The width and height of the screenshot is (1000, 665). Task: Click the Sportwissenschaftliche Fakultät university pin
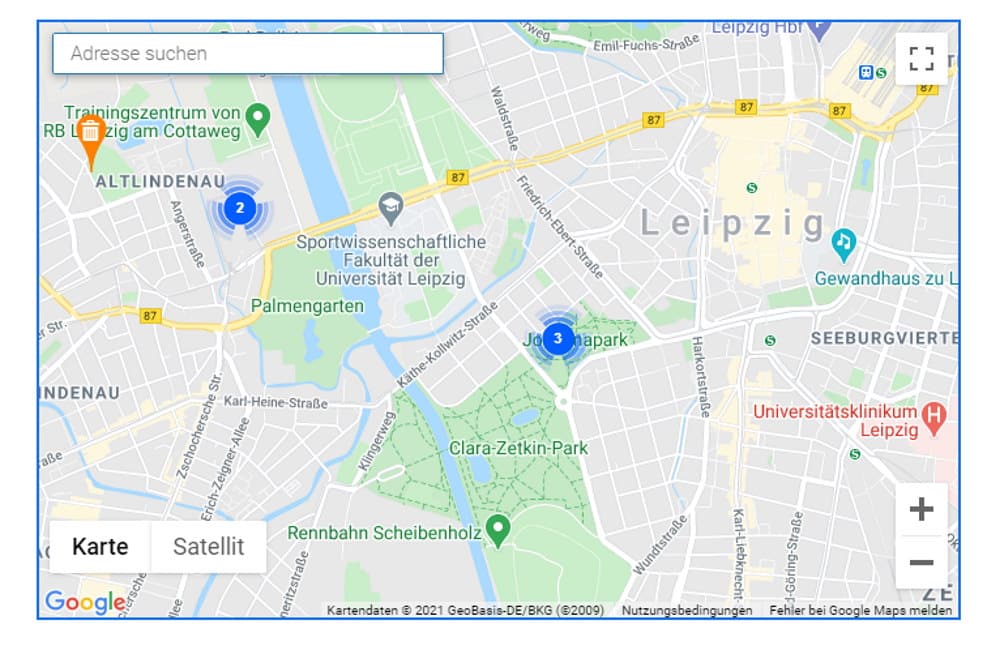click(x=391, y=208)
